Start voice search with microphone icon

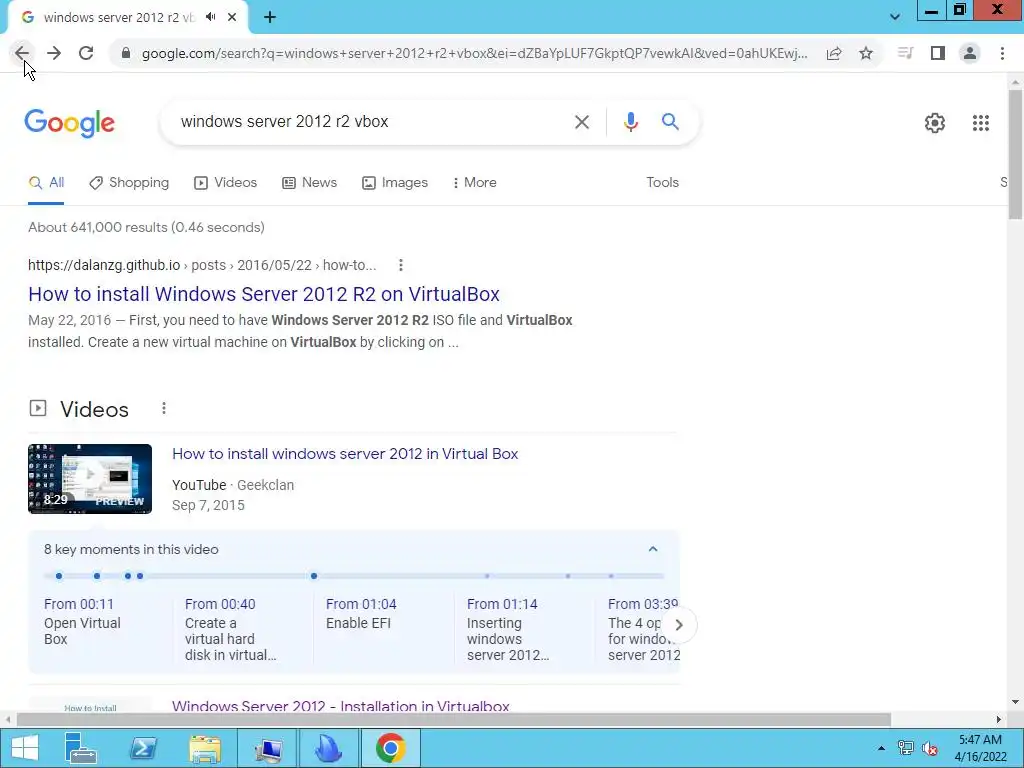[x=630, y=122]
